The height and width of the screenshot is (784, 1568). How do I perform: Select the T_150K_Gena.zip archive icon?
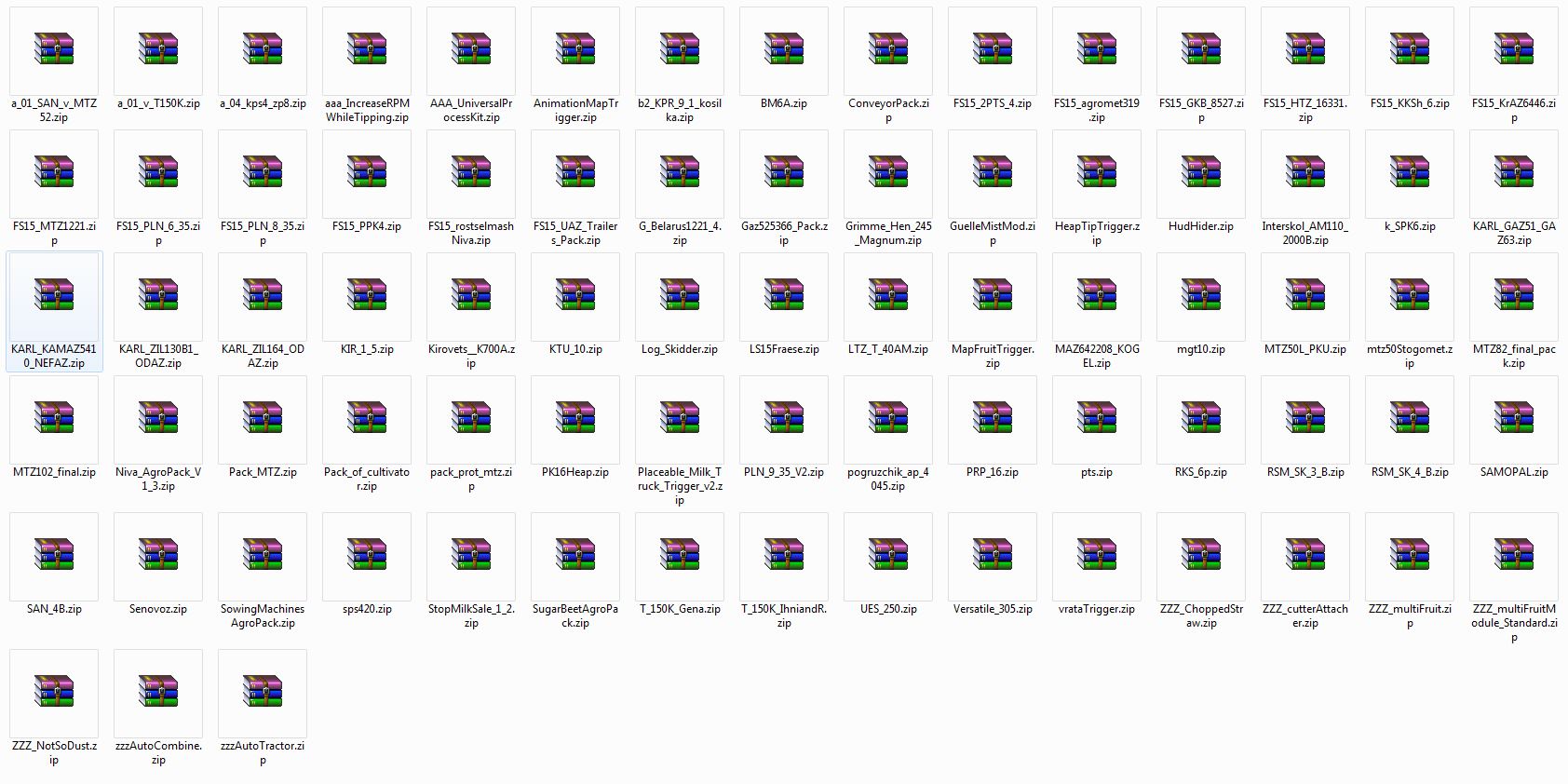[x=680, y=555]
